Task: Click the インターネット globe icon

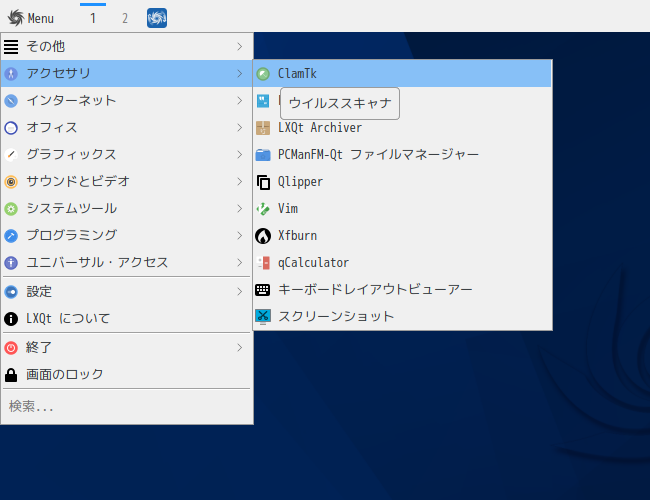Action: point(11,101)
